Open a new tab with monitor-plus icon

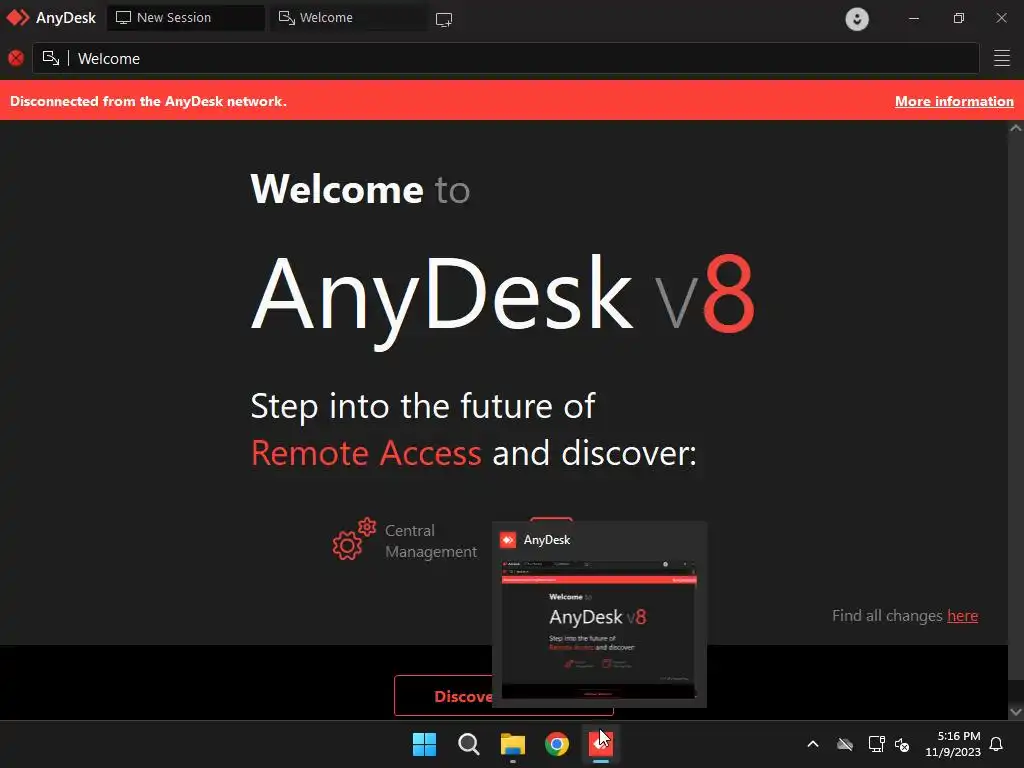tap(444, 20)
